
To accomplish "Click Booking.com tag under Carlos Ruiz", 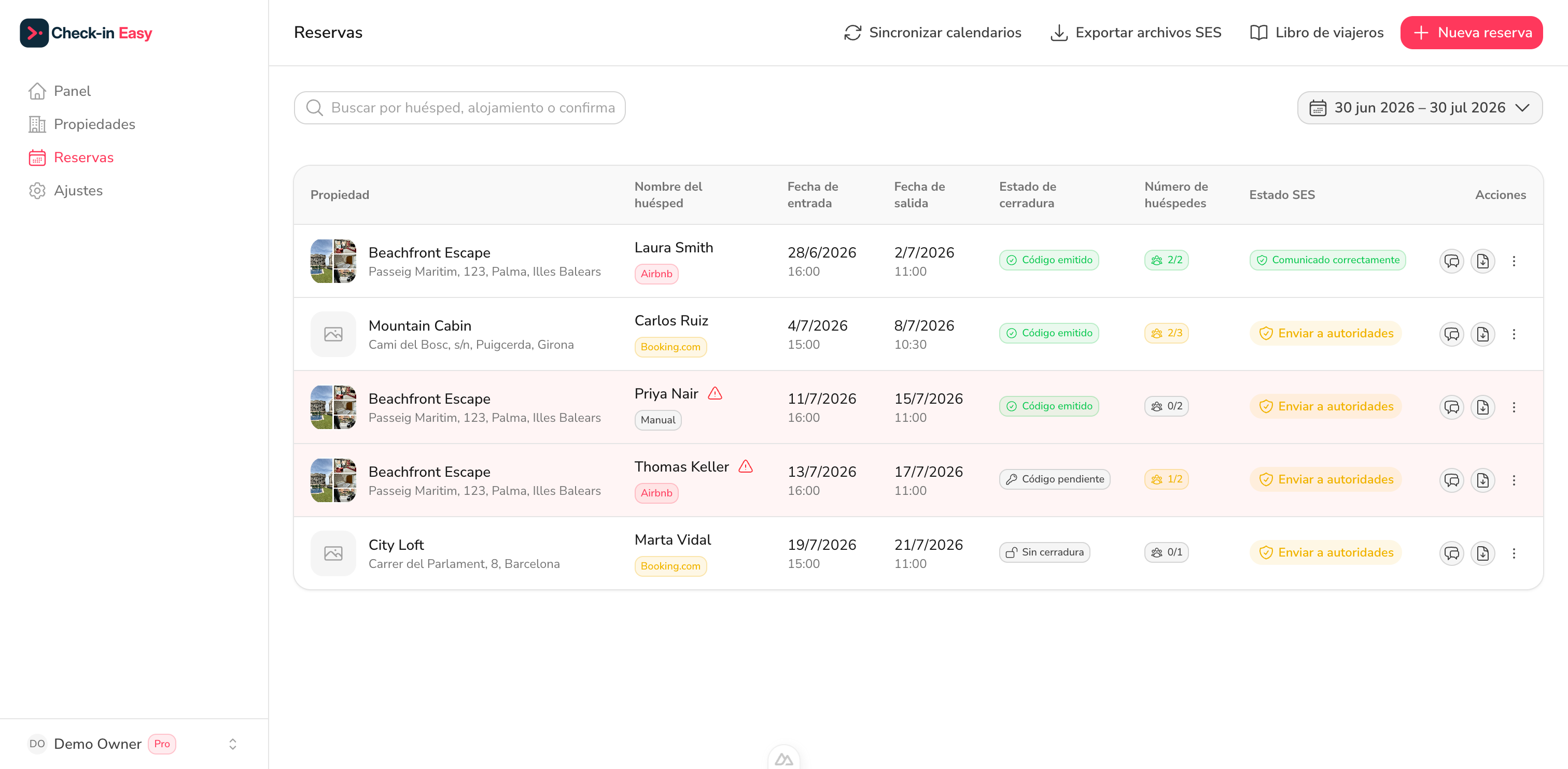I will point(670,347).
